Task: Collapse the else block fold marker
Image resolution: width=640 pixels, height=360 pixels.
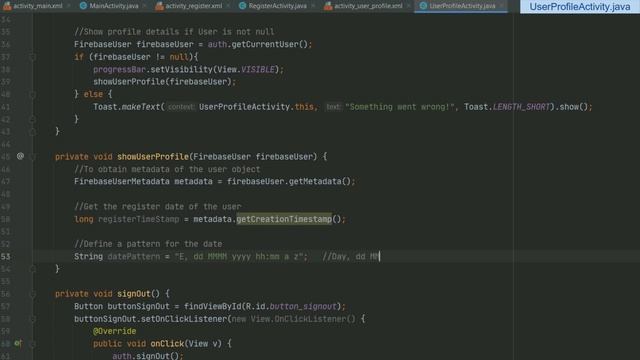Action: coord(33,94)
